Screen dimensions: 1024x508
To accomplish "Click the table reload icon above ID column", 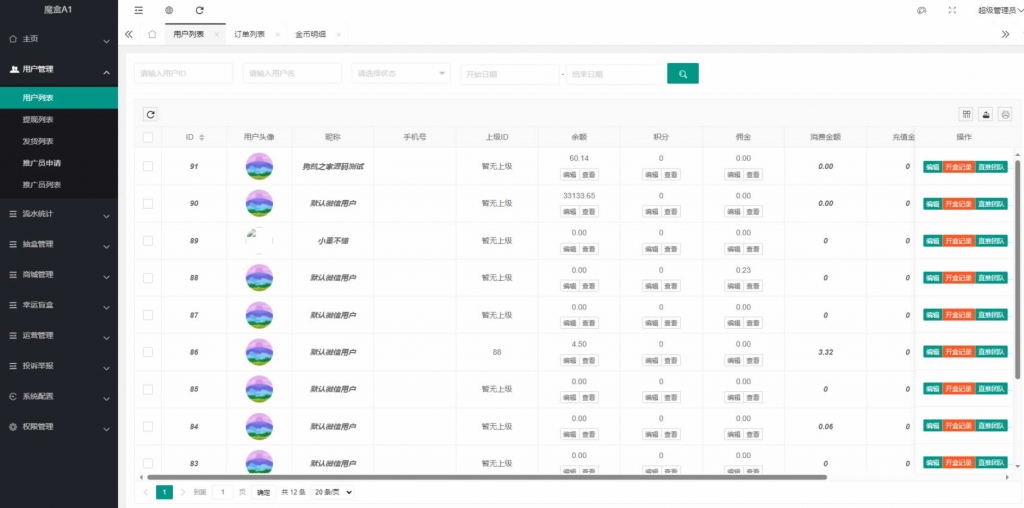I will [150, 115].
